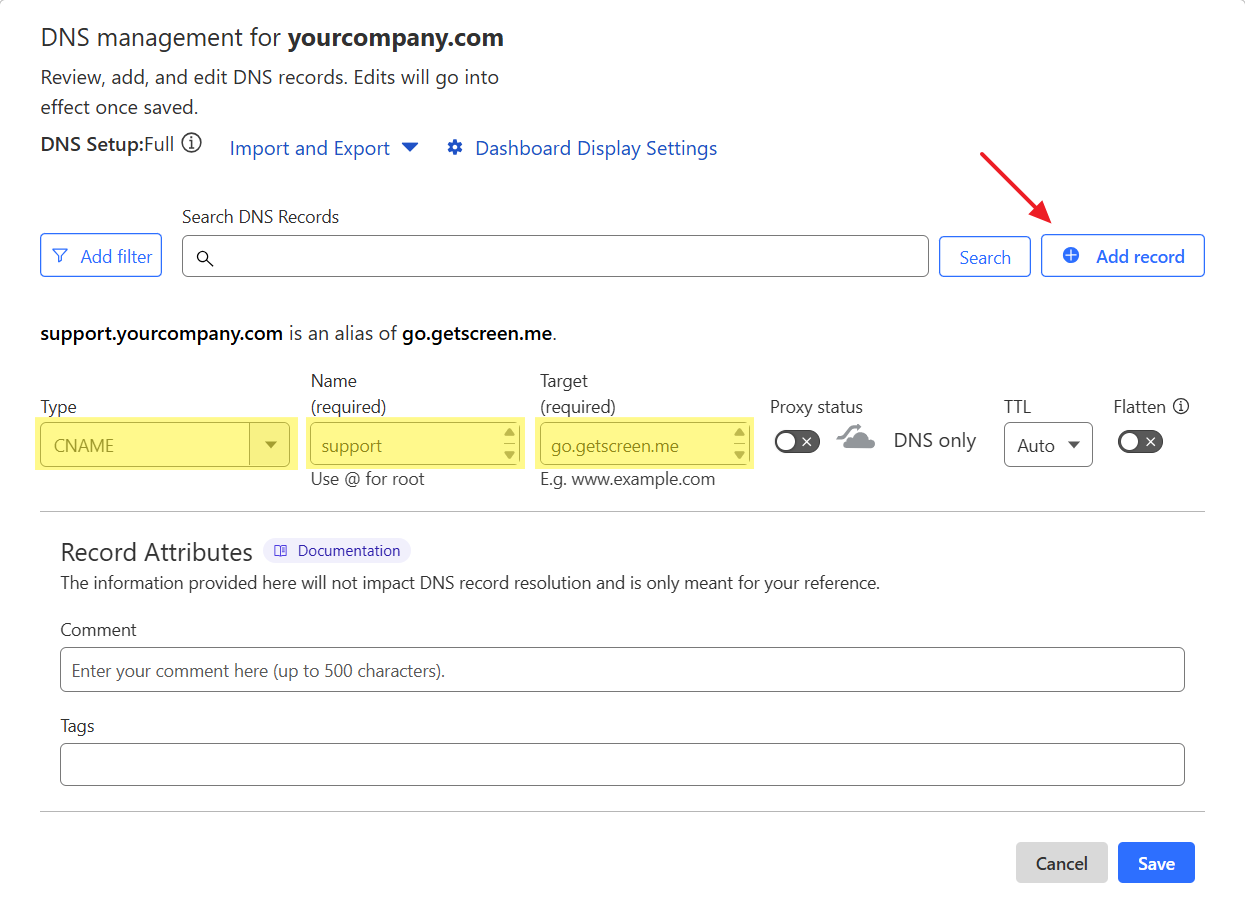Click the plus icon on Add record

(x=1070, y=256)
